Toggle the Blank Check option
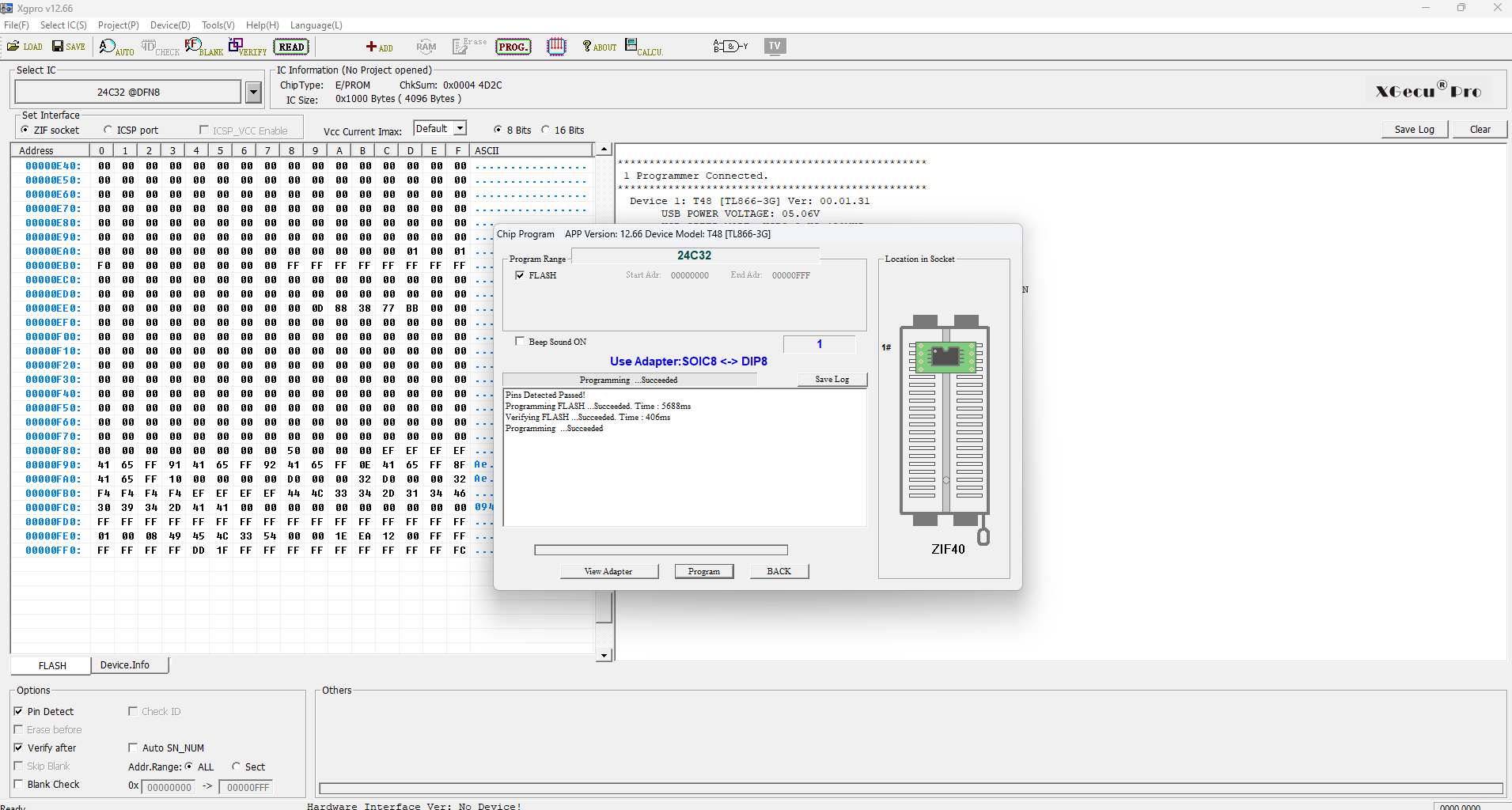The image size is (1512, 810). (18, 785)
